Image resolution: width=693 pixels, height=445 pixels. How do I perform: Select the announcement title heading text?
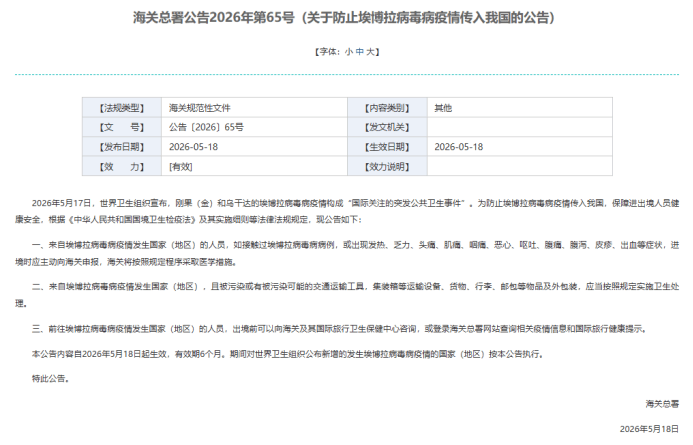click(344, 18)
